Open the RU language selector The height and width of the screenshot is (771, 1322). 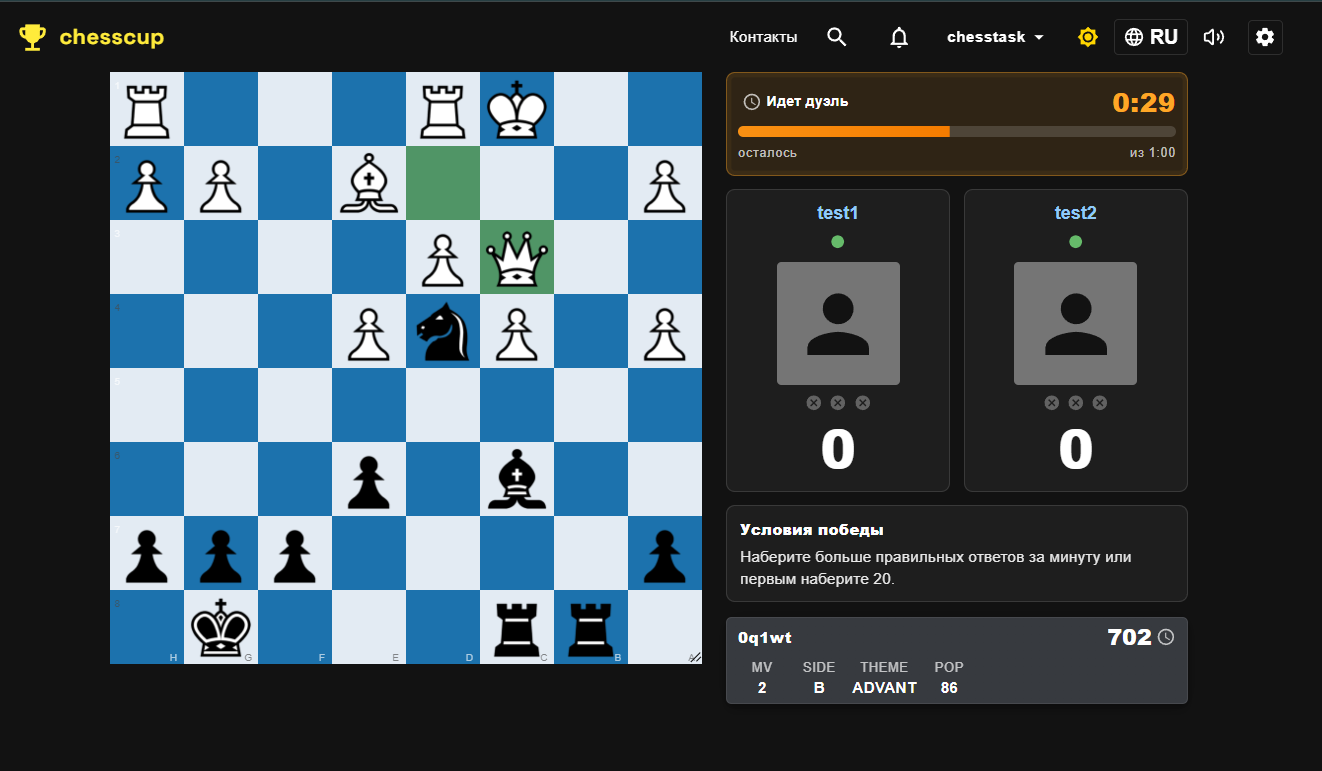pyautogui.click(x=1151, y=37)
